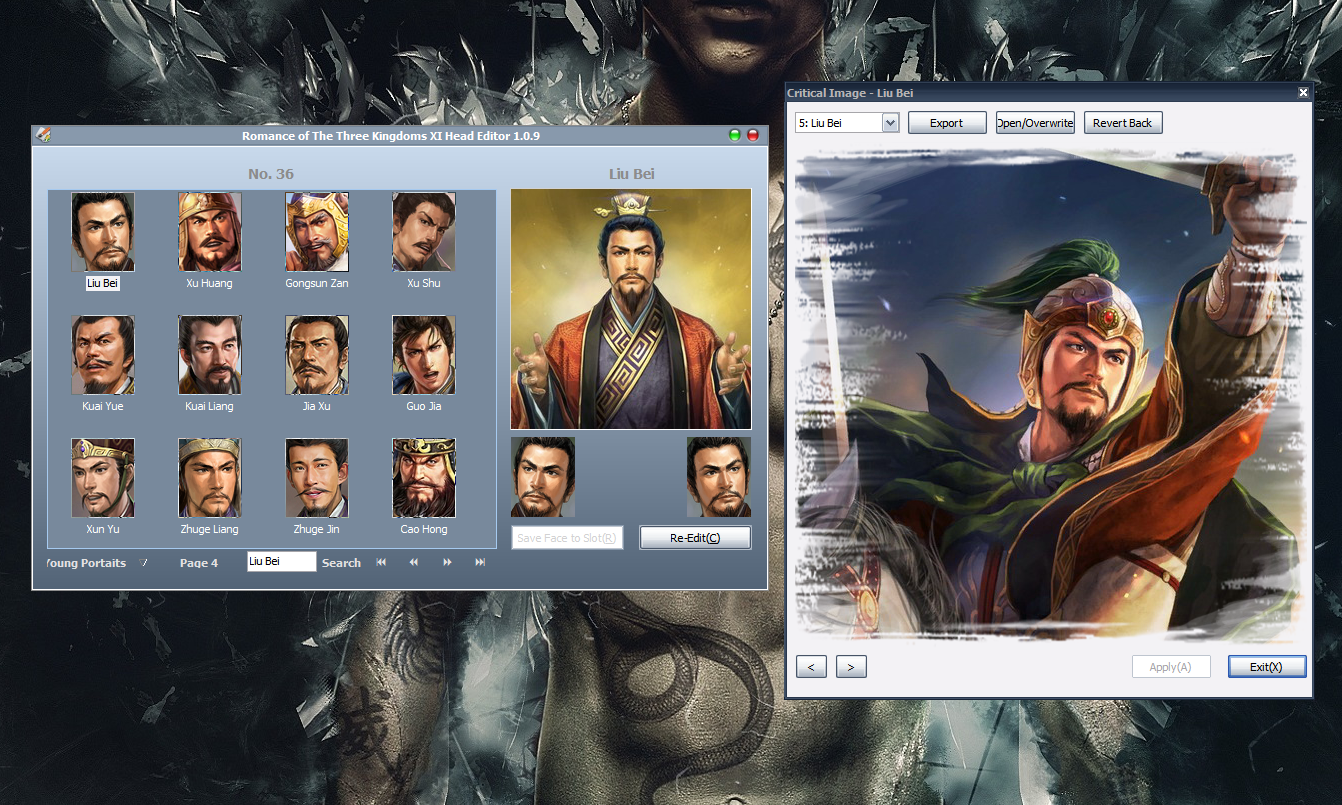Image resolution: width=1342 pixels, height=805 pixels.
Task: Select the Zhuge Jin portrait
Action: pyautogui.click(x=317, y=478)
